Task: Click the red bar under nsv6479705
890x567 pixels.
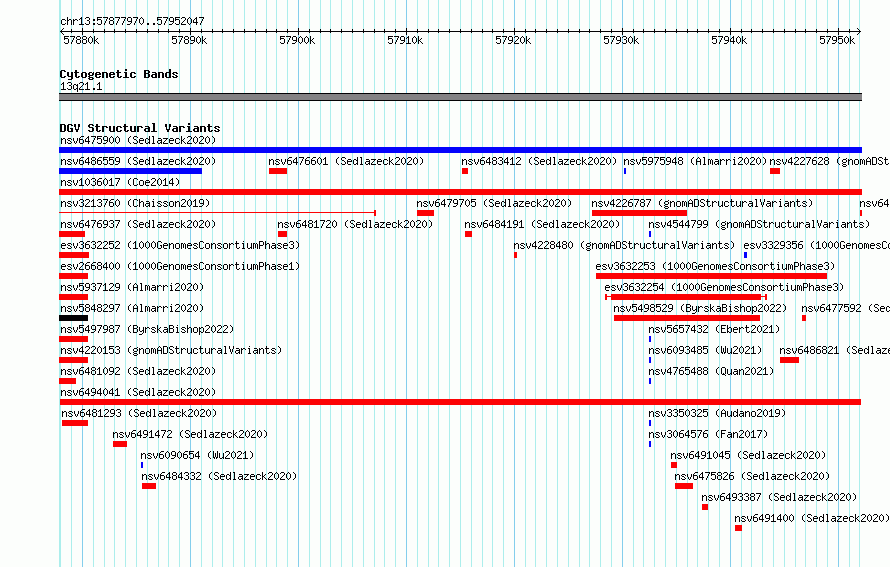Action: tap(426, 213)
